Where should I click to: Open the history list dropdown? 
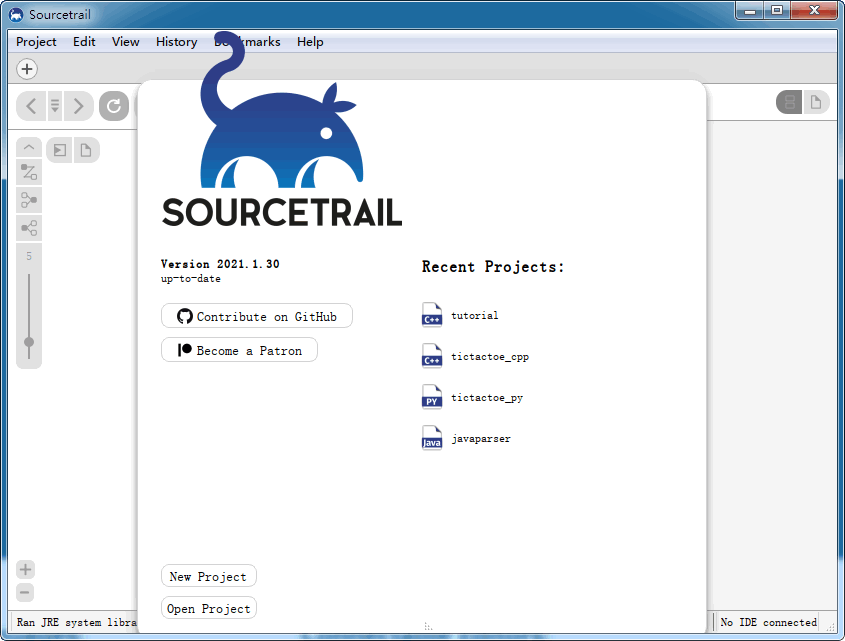coord(55,106)
